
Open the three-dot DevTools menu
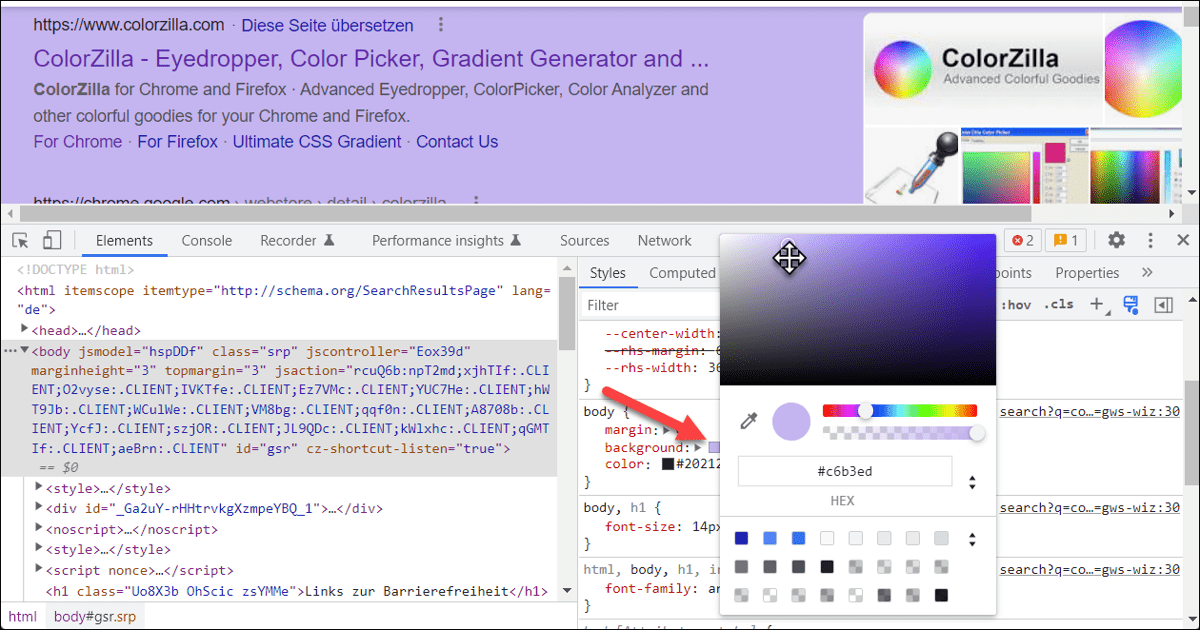[1149, 240]
